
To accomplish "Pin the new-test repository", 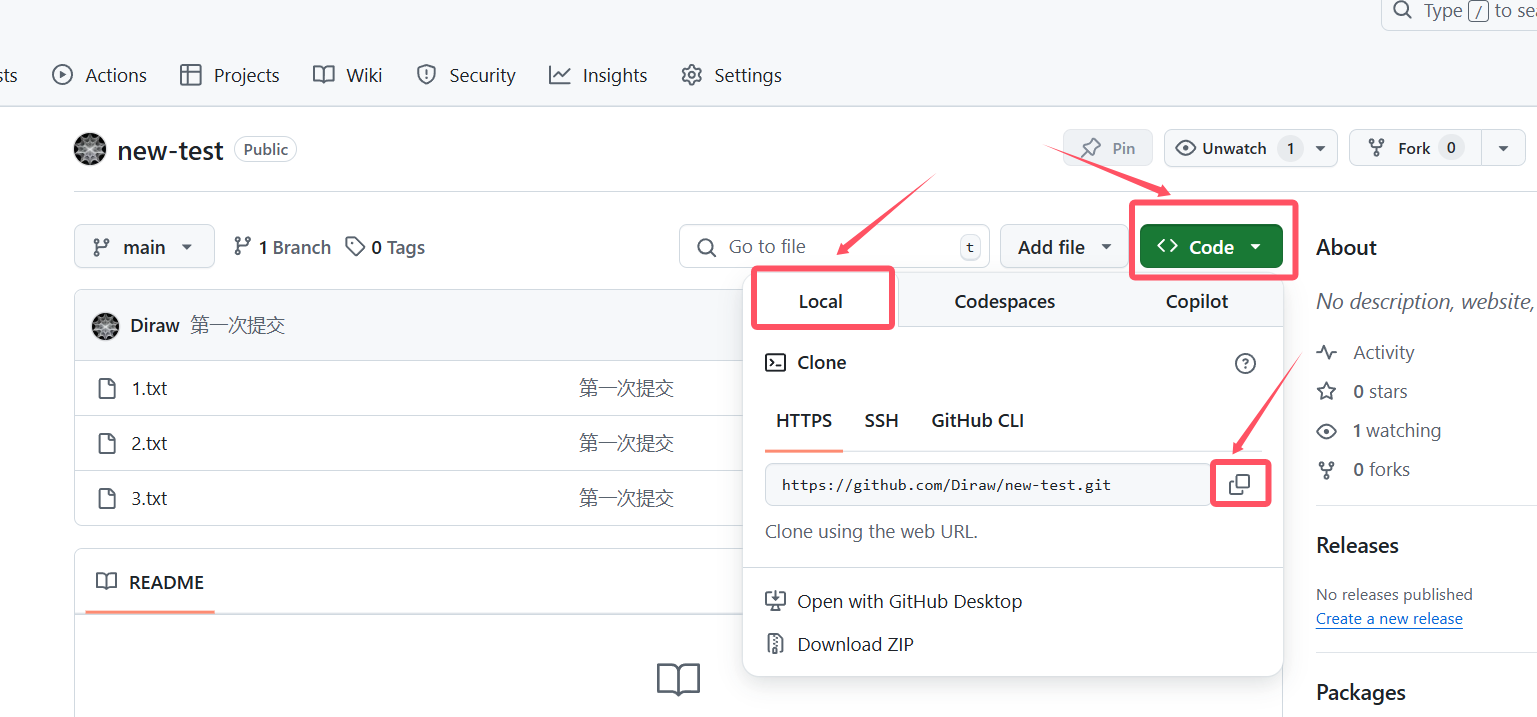I will pyautogui.click(x=1108, y=149).
